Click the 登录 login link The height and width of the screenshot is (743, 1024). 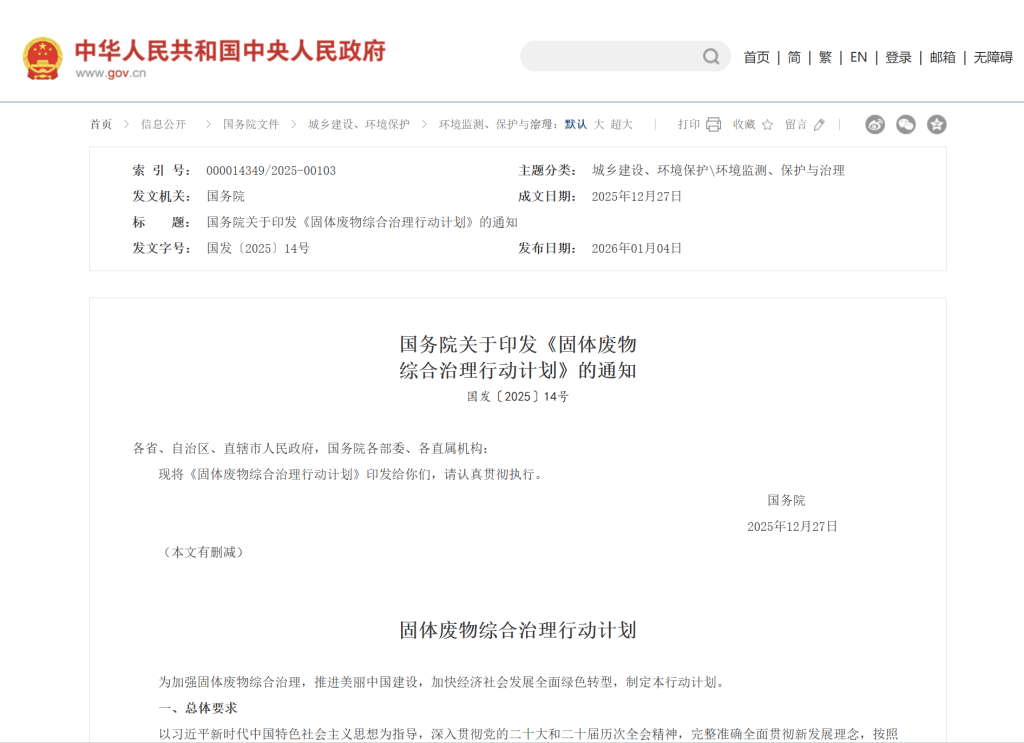pos(898,58)
